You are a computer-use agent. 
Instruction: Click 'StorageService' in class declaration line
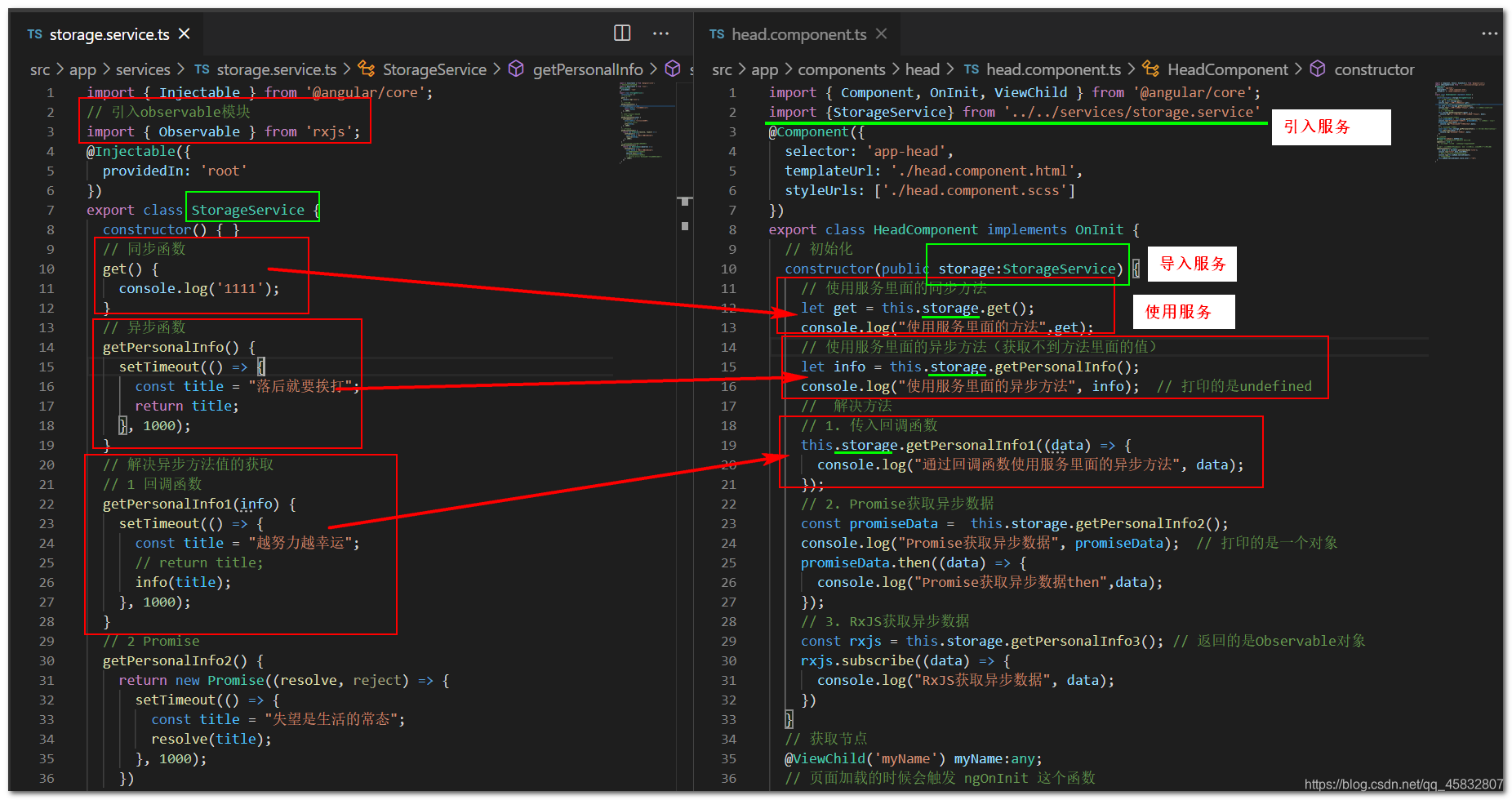click(x=248, y=210)
